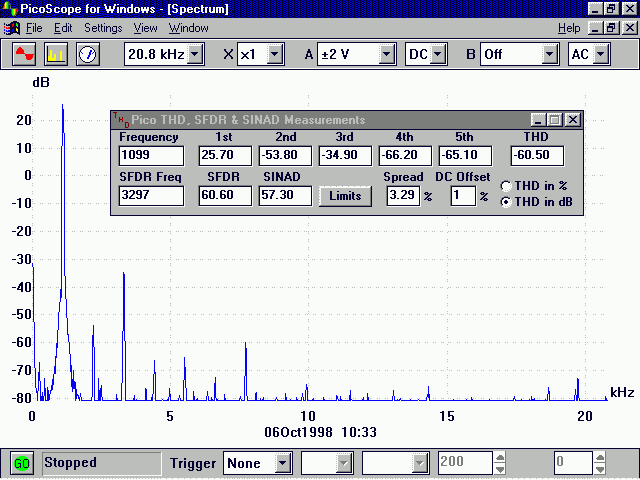Click the PicoScope application icon in the title bar
Image resolution: width=640 pixels, height=480 pixels.
(9, 8)
